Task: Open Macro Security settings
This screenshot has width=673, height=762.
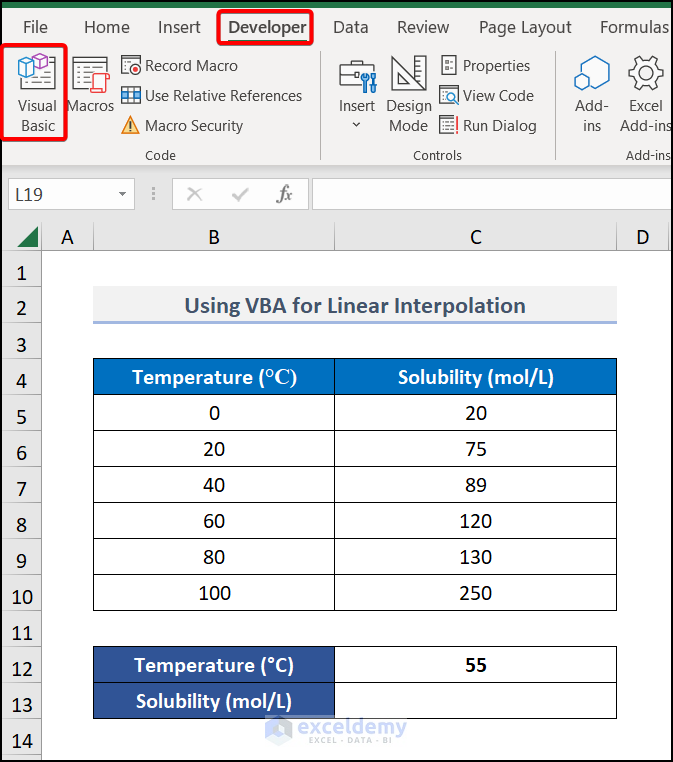Action: pyautogui.click(x=182, y=126)
